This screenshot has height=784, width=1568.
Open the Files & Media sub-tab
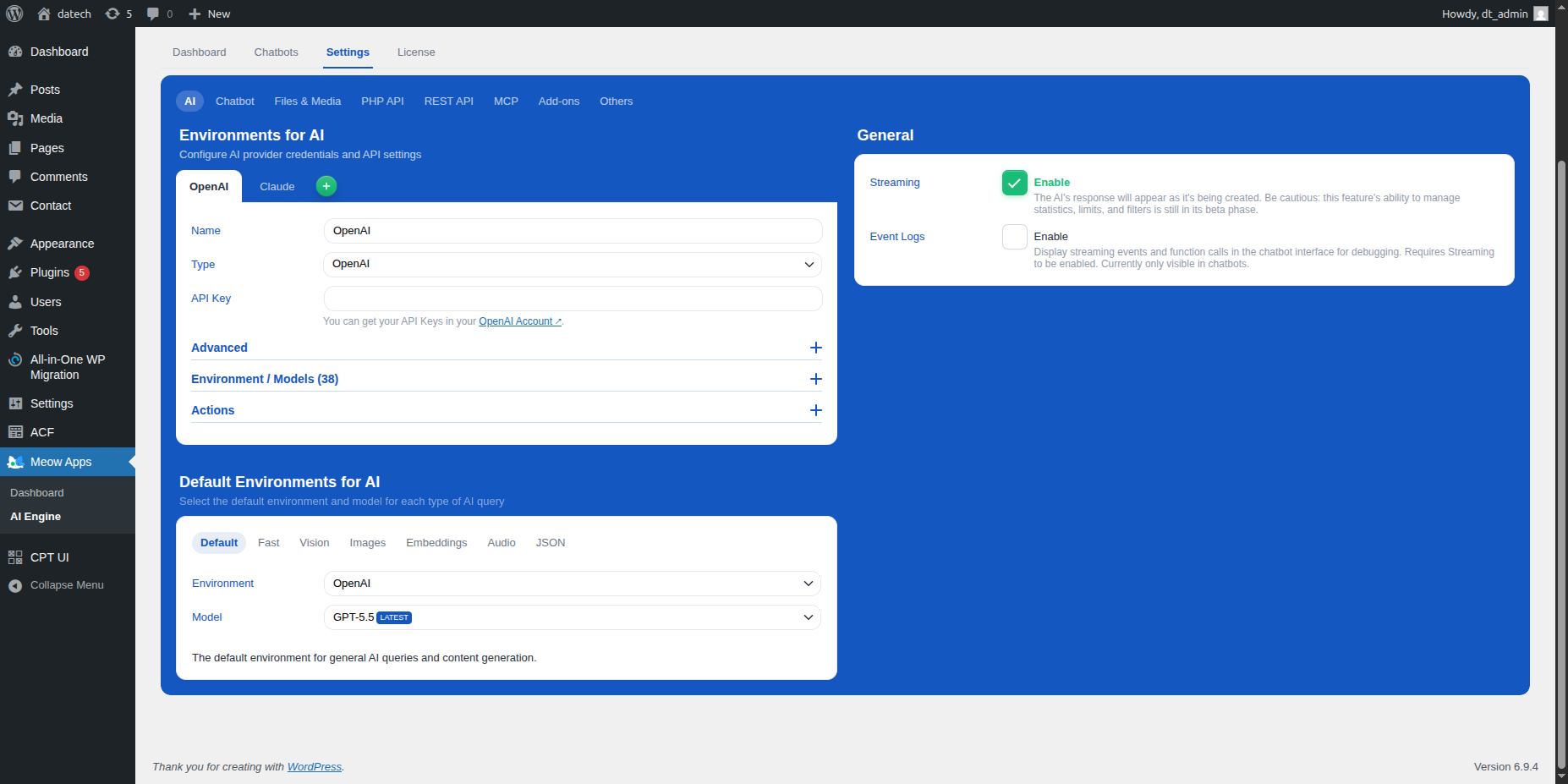click(308, 101)
